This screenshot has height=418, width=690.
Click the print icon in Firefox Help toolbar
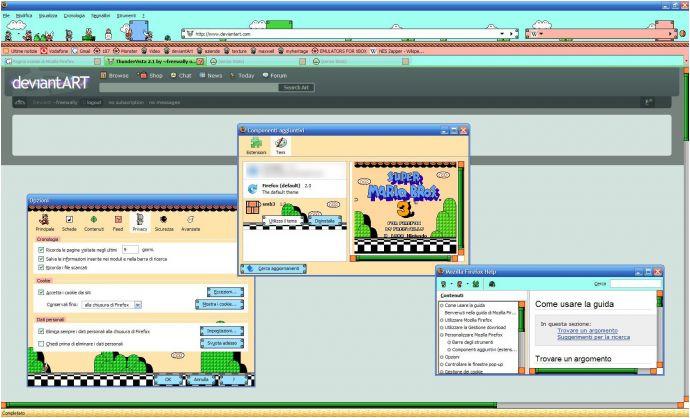pyautogui.click(x=492, y=284)
